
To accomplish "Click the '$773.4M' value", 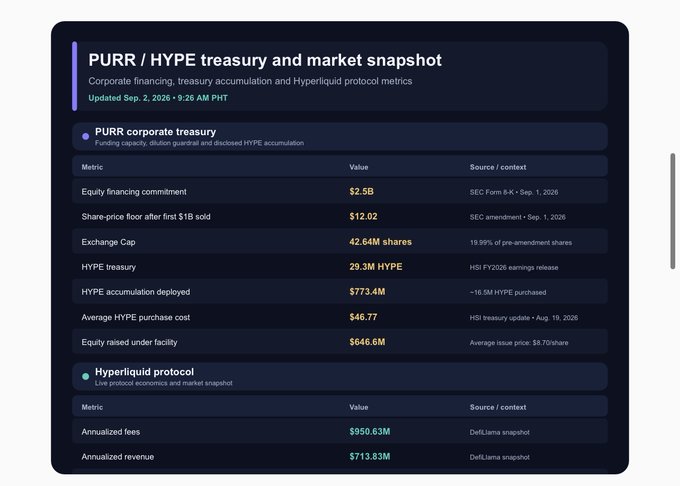I will (x=367, y=292).
